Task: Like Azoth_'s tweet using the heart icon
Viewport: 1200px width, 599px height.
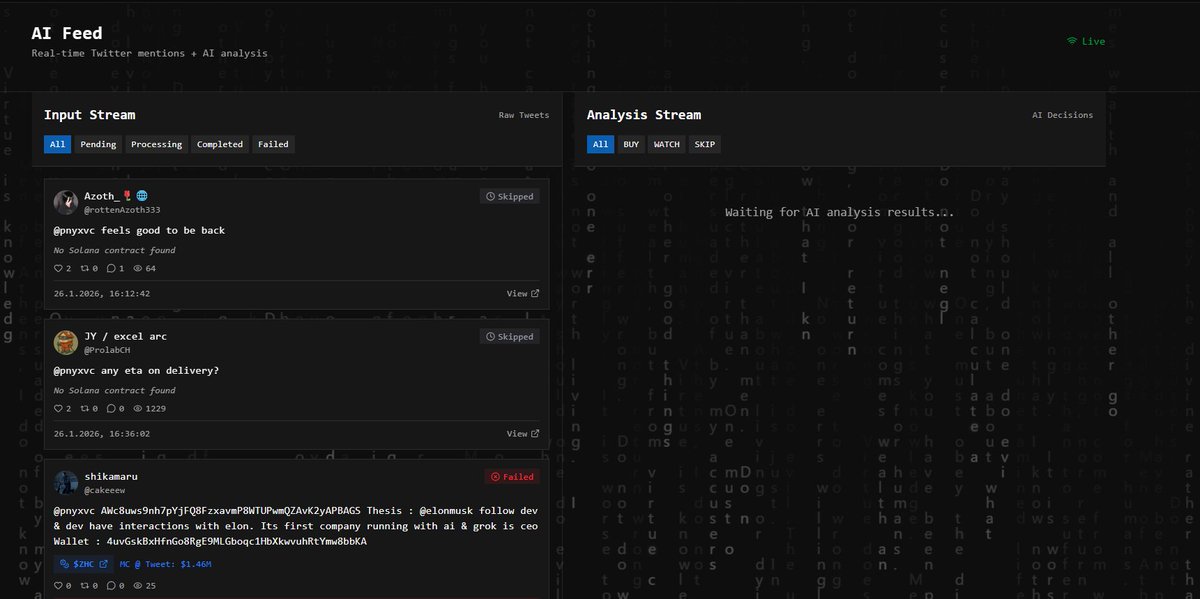Action: 59,268
